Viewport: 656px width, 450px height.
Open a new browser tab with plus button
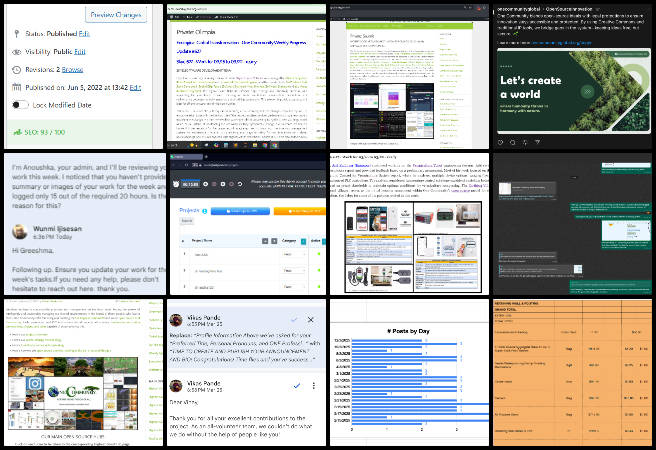[x=206, y=156]
